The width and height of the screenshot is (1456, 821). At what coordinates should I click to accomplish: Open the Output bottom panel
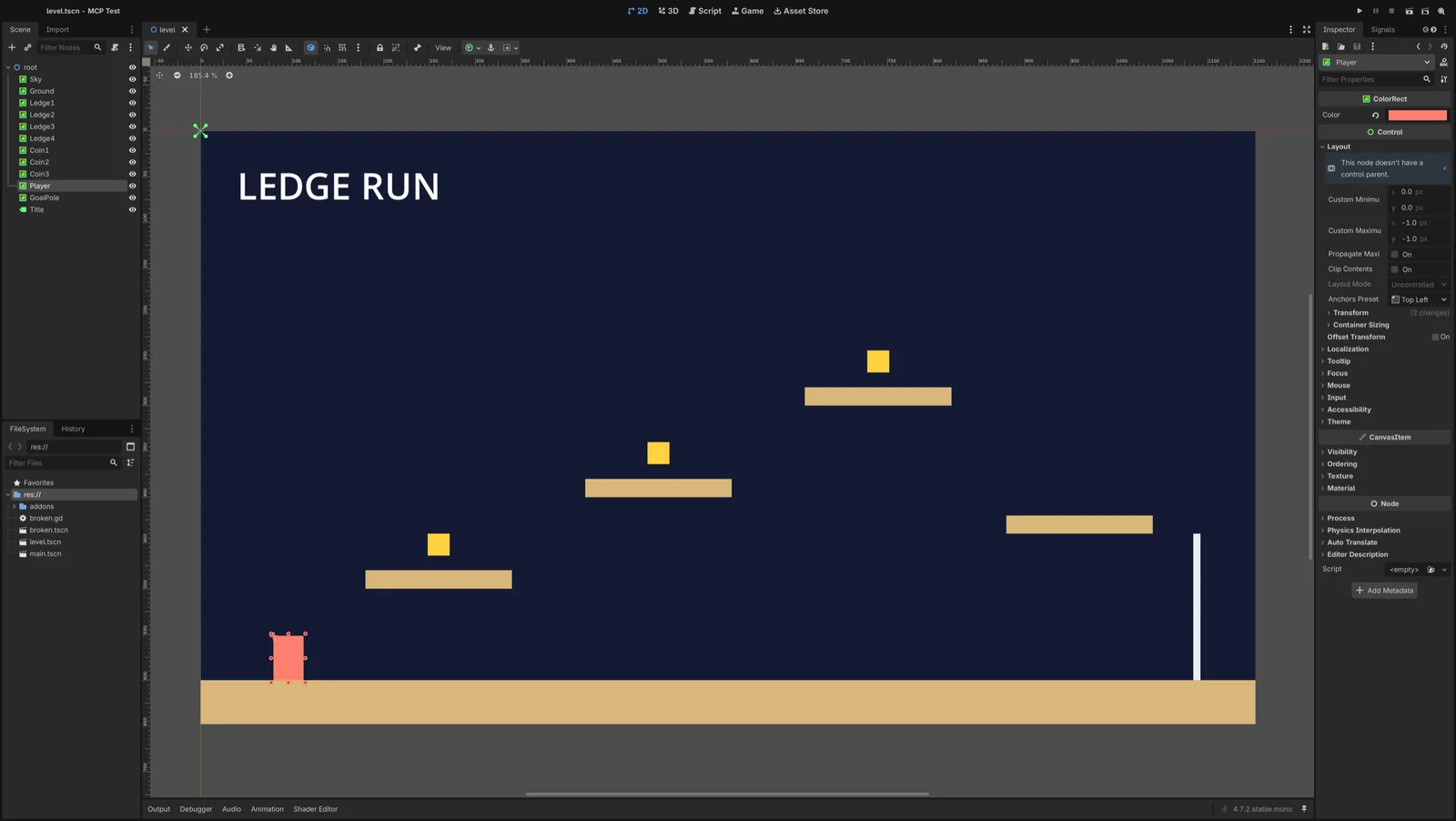pos(159,809)
